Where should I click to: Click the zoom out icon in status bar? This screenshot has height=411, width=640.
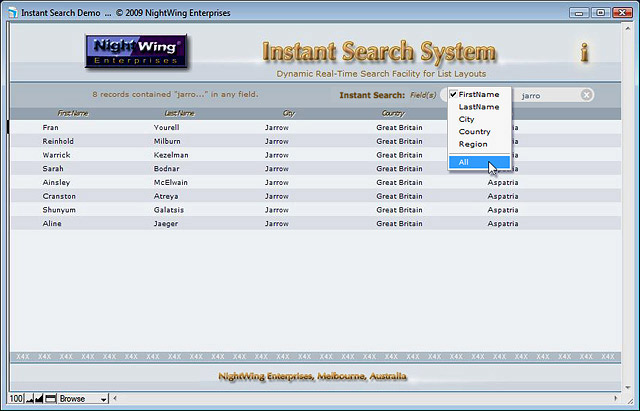click(30, 399)
